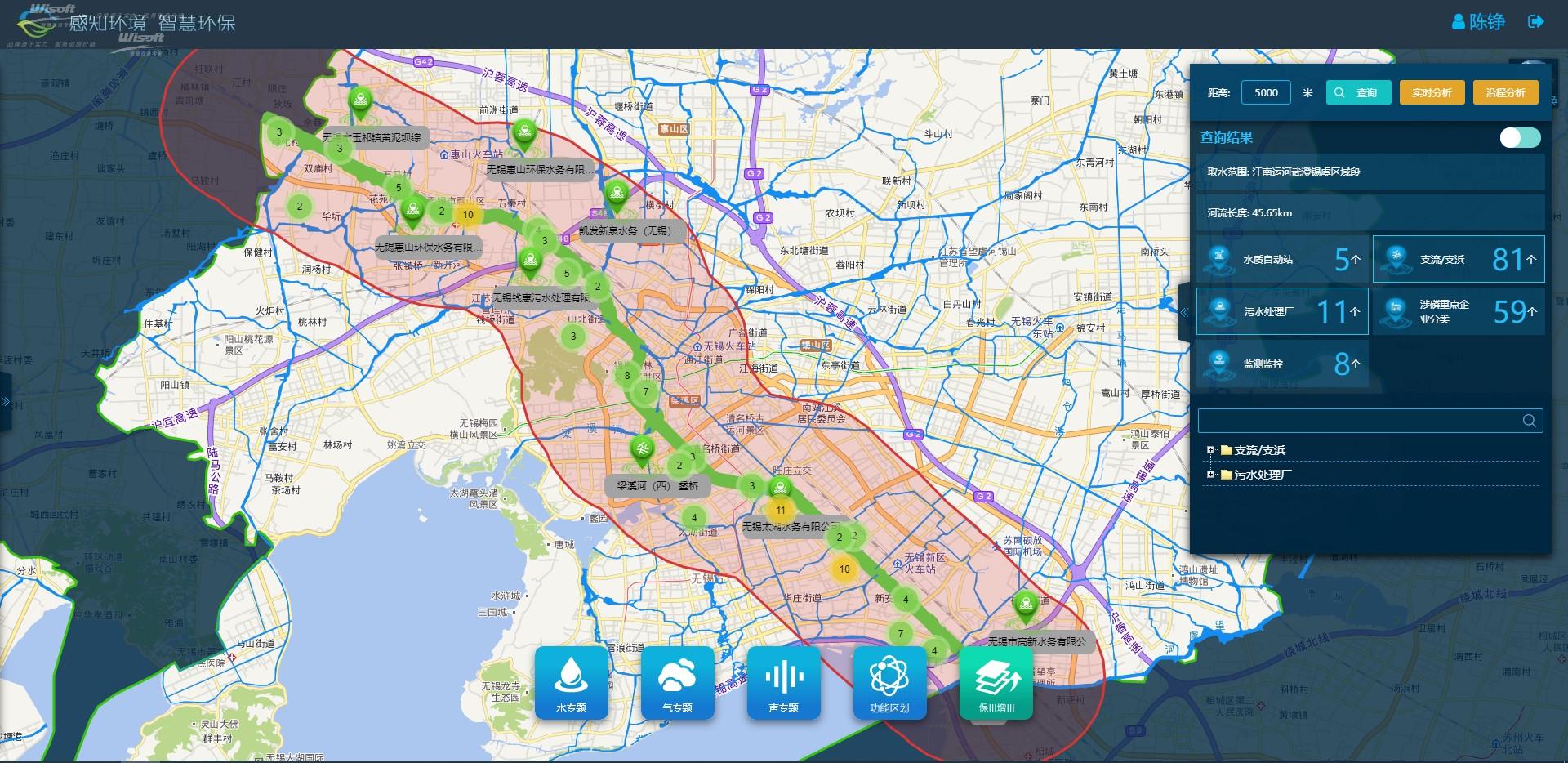The height and width of the screenshot is (763, 1568).
Task: Click the 梁溪河（西）蠡桥 map marker
Action: tap(642, 451)
